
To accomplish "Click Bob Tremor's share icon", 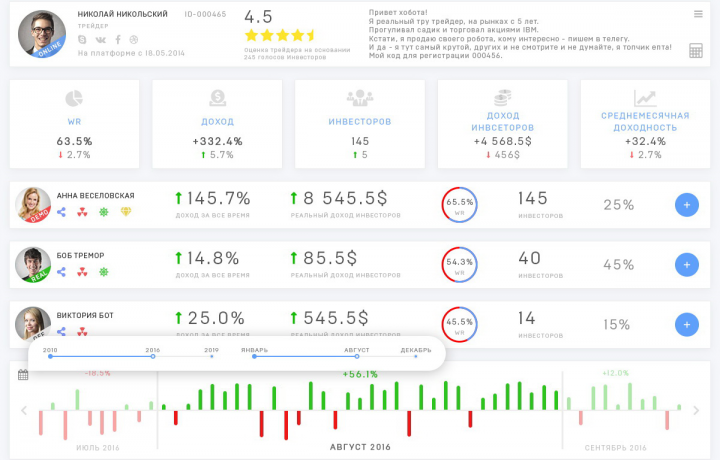I will coord(62,272).
